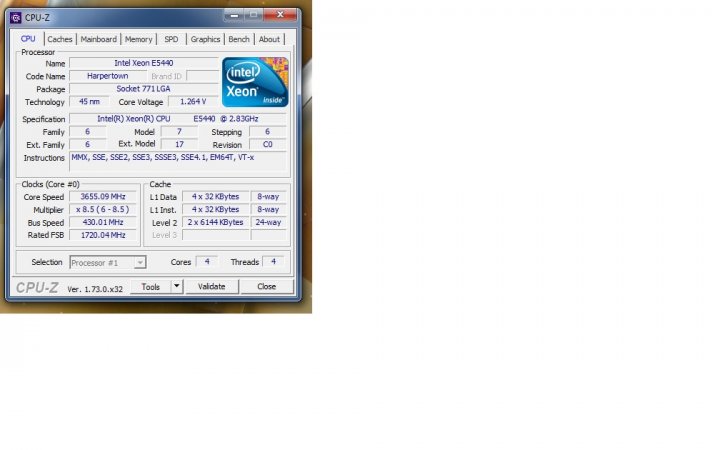720x450 pixels.
Task: Click the Ext. Model 17 value
Action: click(x=179, y=144)
